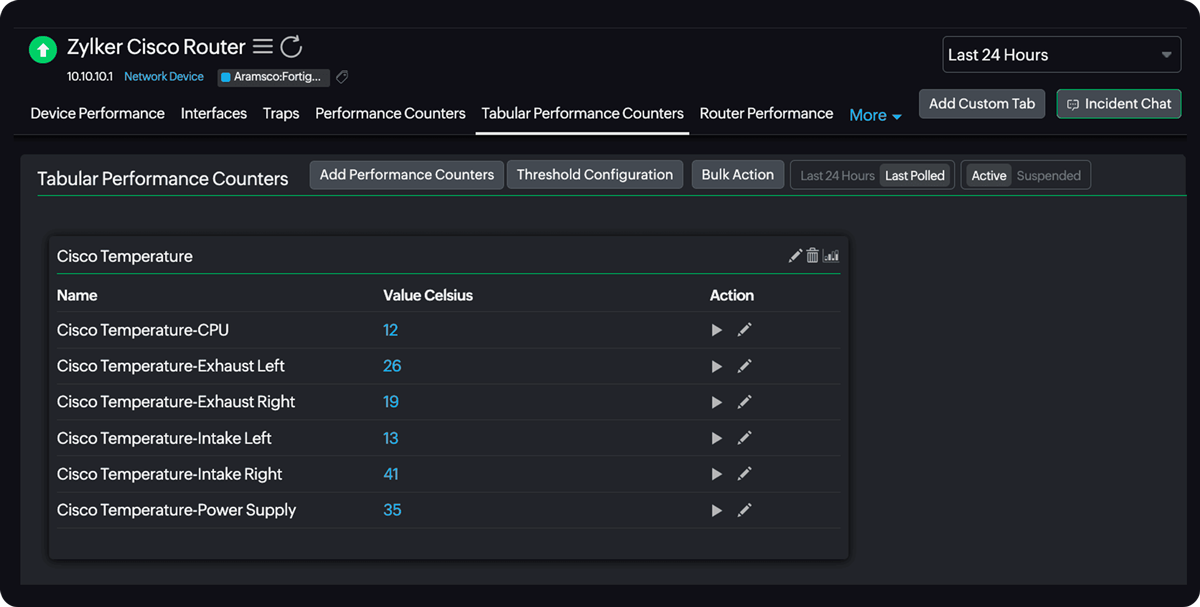Expand the More navigation menu
The image size is (1200, 607).
click(x=874, y=114)
